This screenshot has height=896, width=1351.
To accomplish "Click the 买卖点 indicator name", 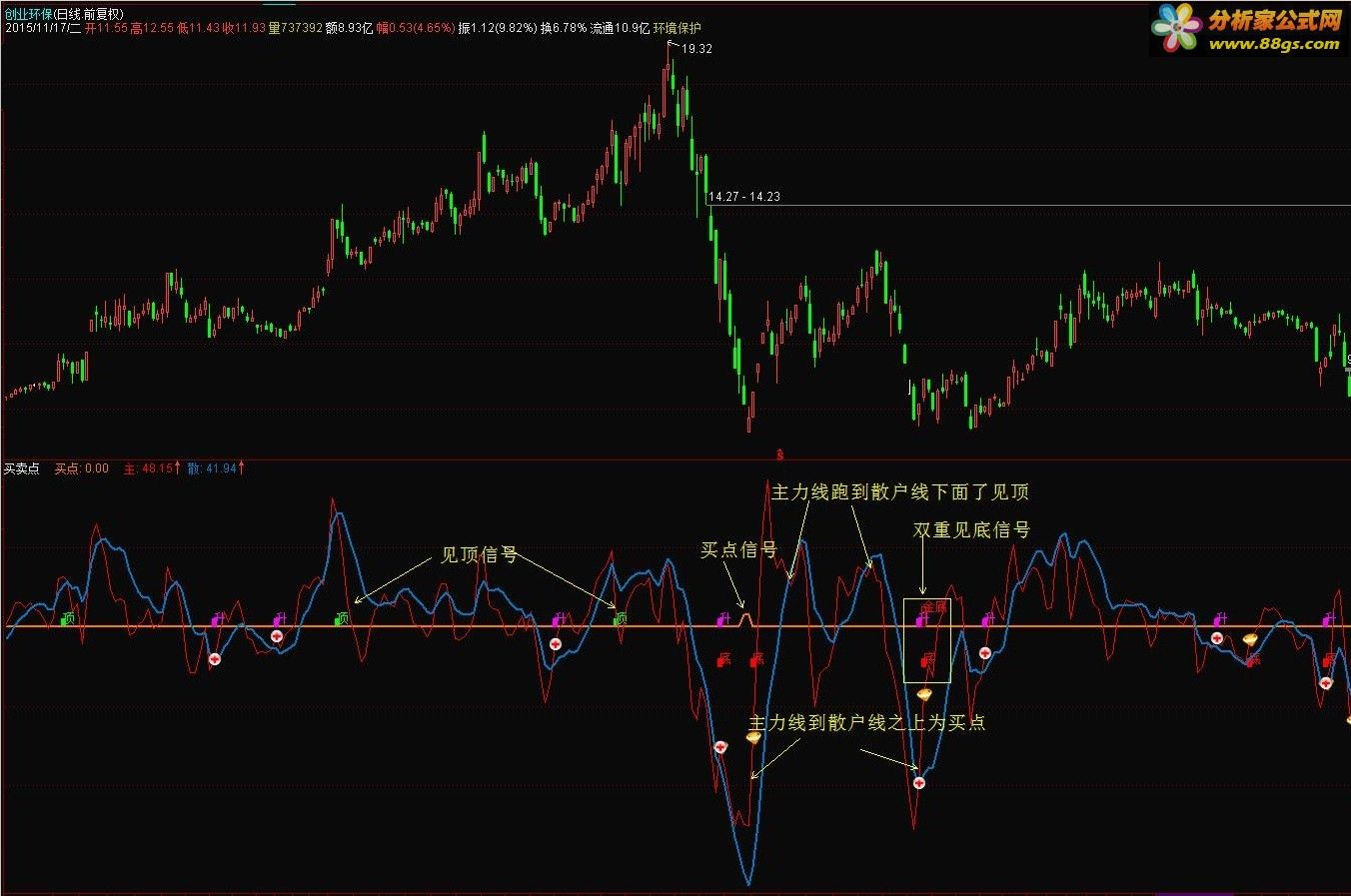I will 22,467.
